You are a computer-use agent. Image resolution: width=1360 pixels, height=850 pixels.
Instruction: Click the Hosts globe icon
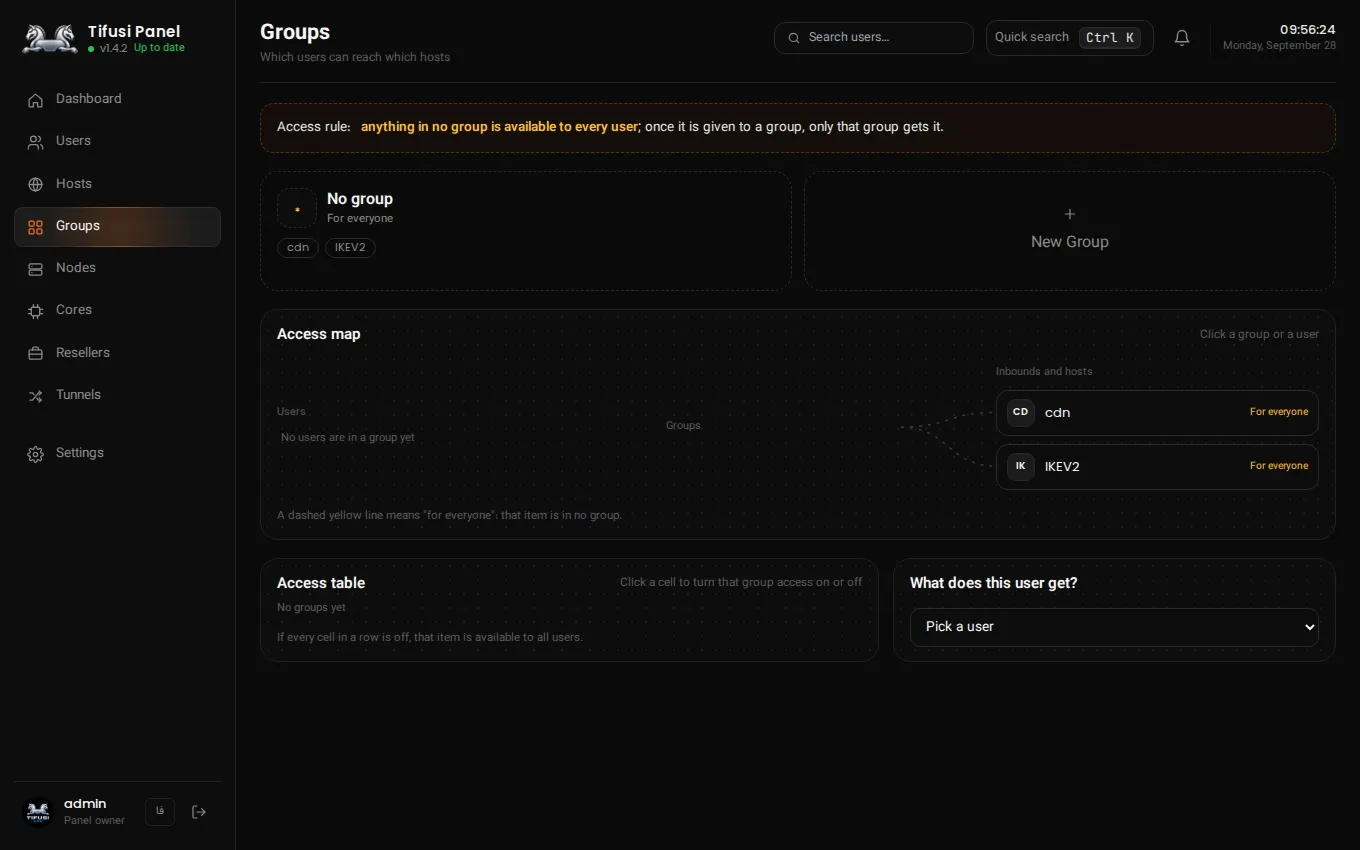point(35,184)
